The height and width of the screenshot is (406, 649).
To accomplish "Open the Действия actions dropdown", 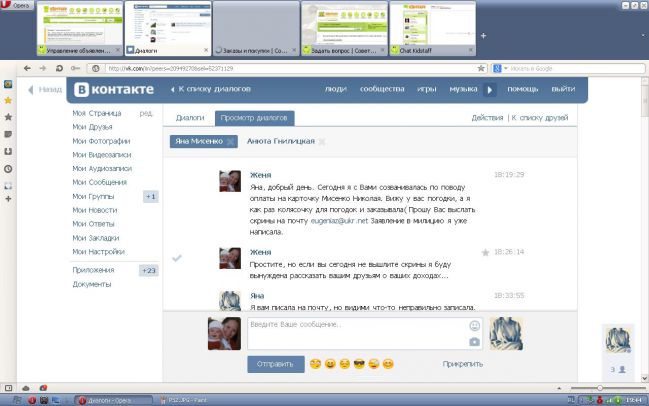I will 487,118.
